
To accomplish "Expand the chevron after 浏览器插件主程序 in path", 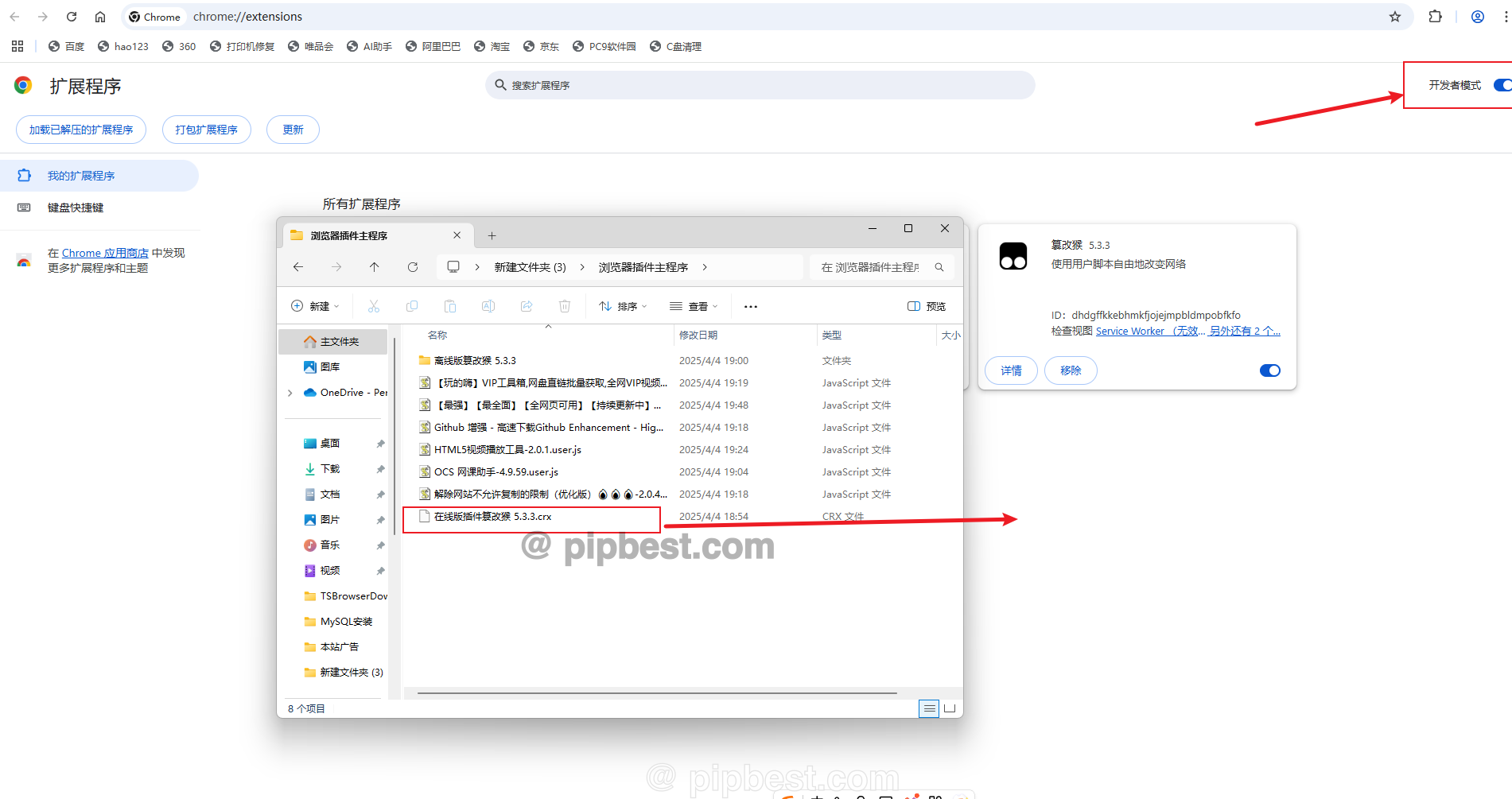I will [705, 267].
